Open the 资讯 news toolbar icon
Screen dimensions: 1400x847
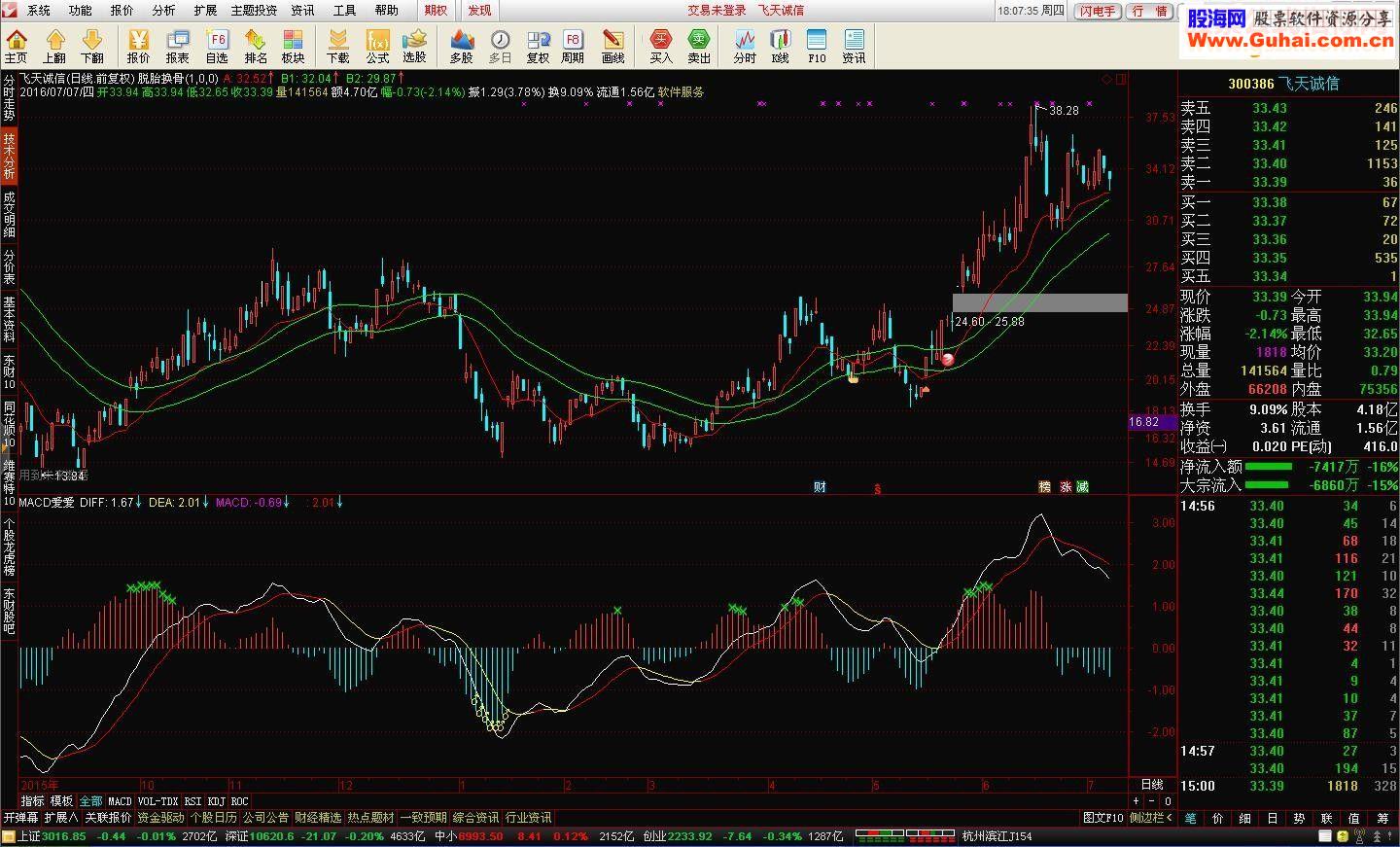[x=854, y=45]
